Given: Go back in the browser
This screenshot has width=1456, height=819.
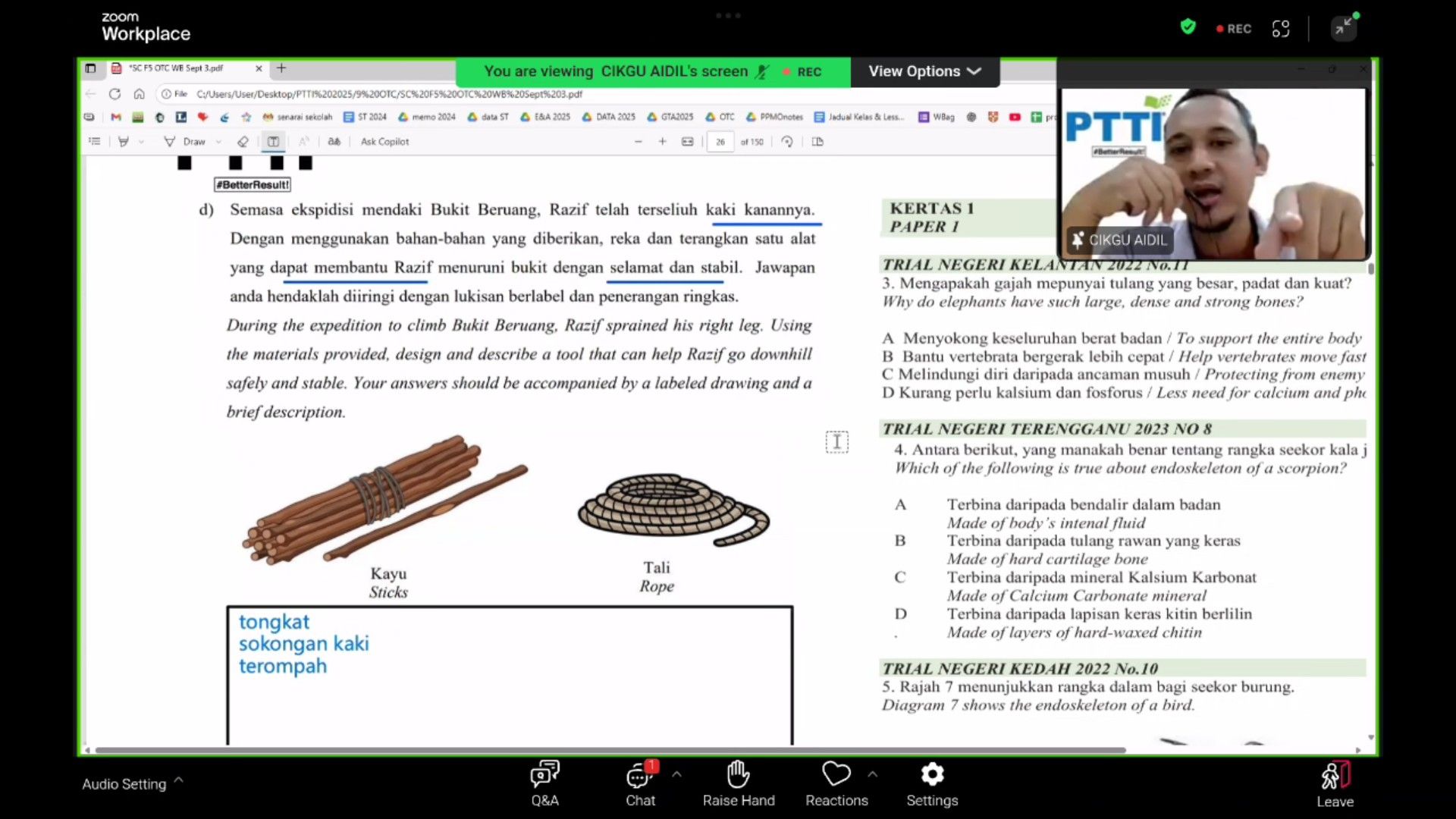Looking at the screenshot, I should coord(91,94).
